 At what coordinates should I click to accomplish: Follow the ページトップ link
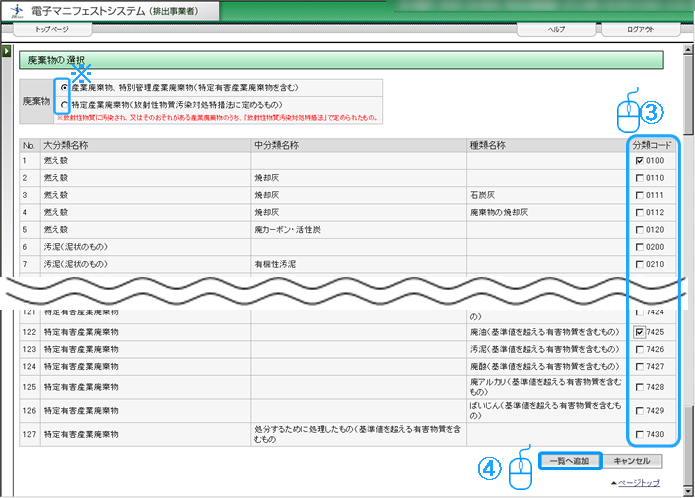point(639,482)
